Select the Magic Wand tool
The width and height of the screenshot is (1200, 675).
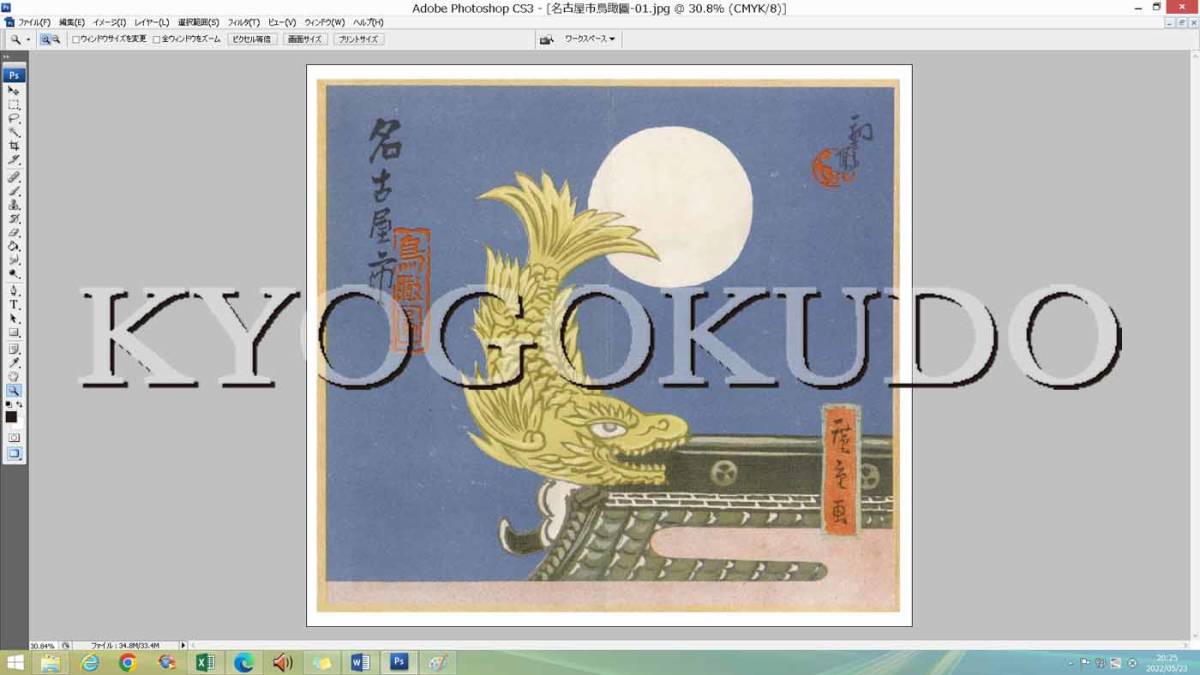(x=14, y=132)
